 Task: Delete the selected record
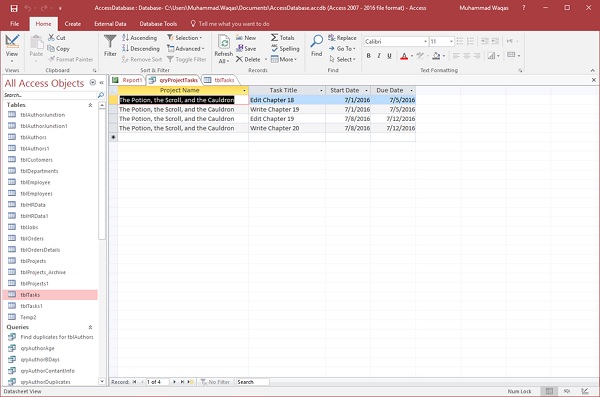pyautogui.click(x=248, y=59)
